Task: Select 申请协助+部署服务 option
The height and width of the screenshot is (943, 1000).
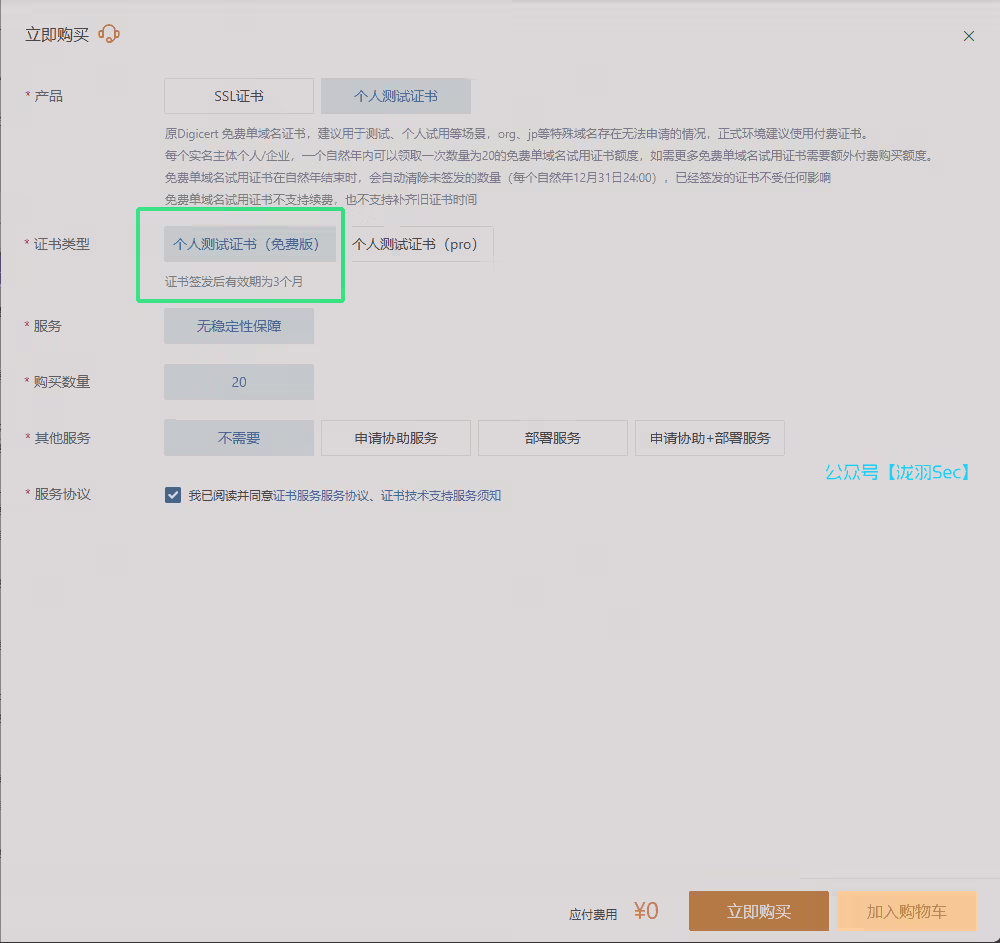Action: click(x=709, y=438)
